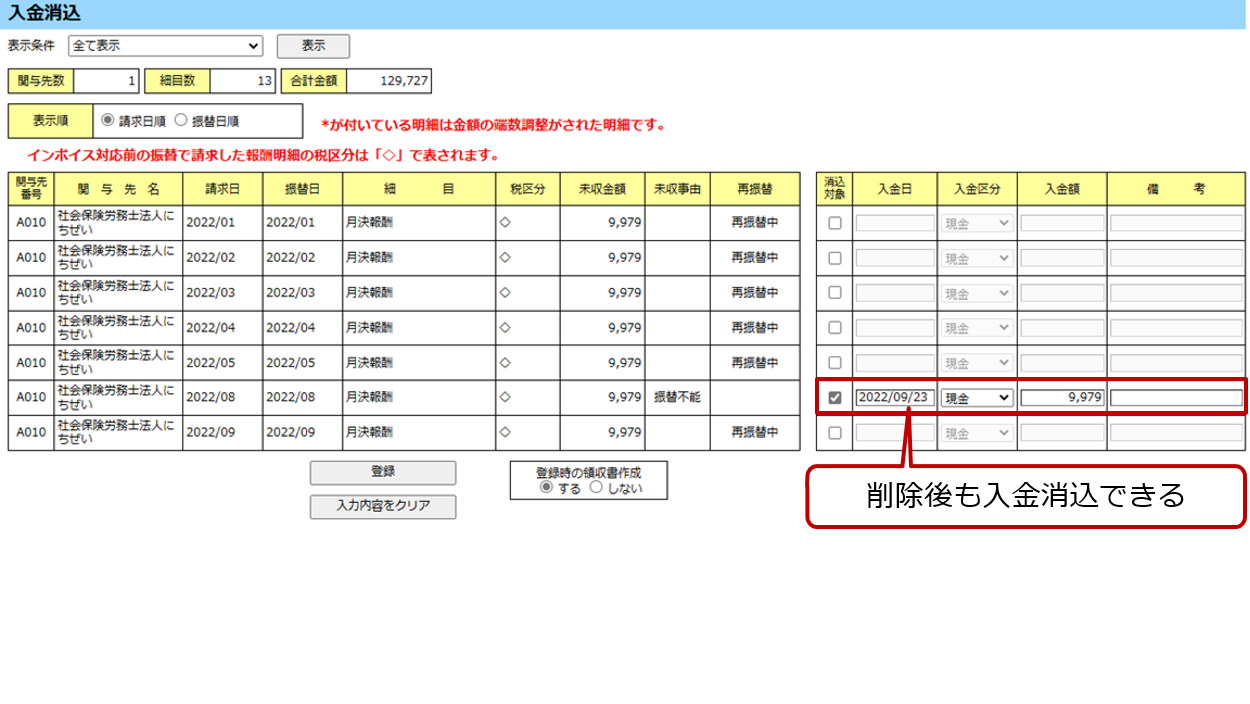Click the 細目数 field showing 13
1250x704 pixels.
(x=243, y=81)
